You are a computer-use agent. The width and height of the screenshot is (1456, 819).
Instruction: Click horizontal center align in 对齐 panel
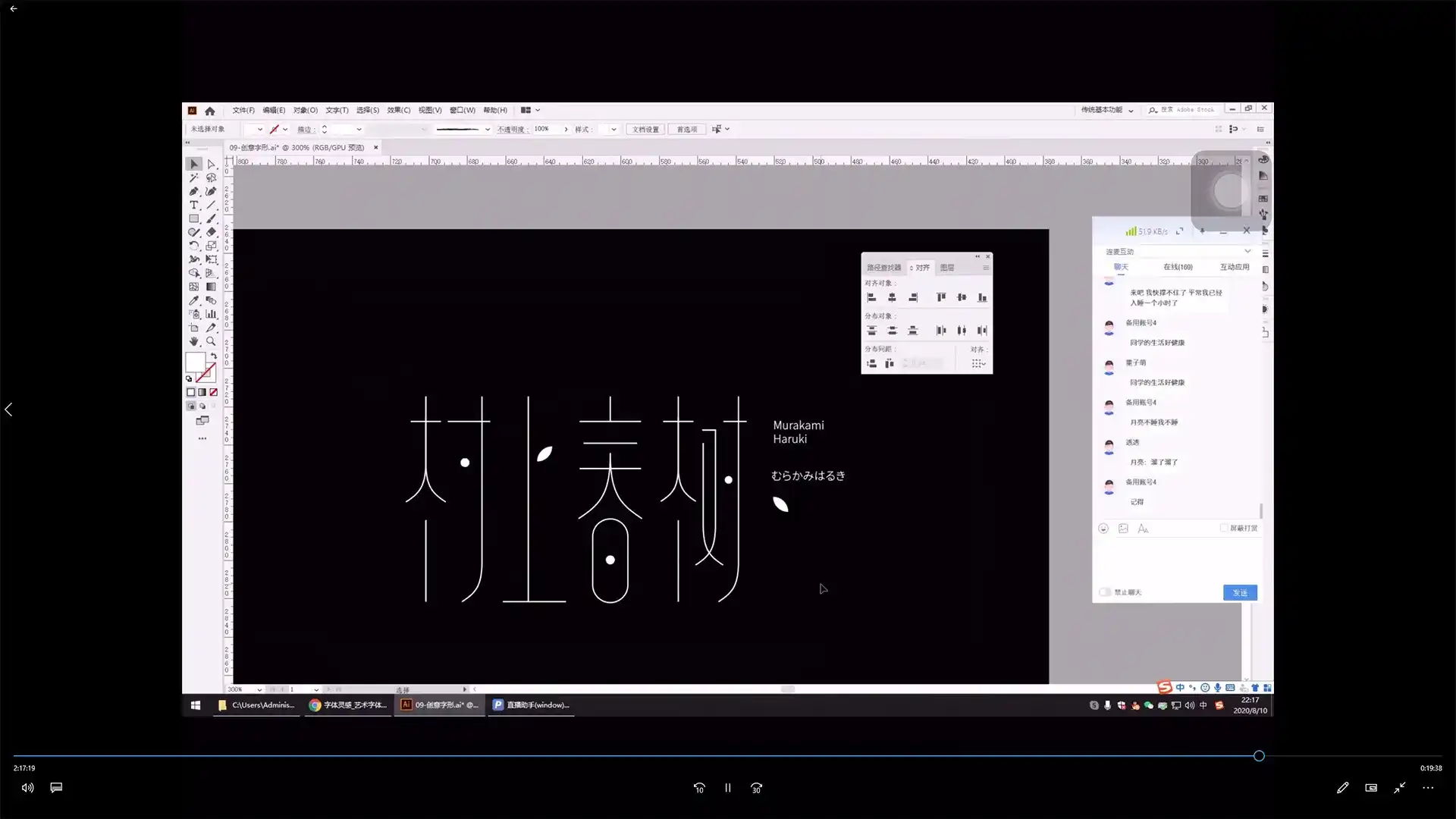[x=893, y=297]
